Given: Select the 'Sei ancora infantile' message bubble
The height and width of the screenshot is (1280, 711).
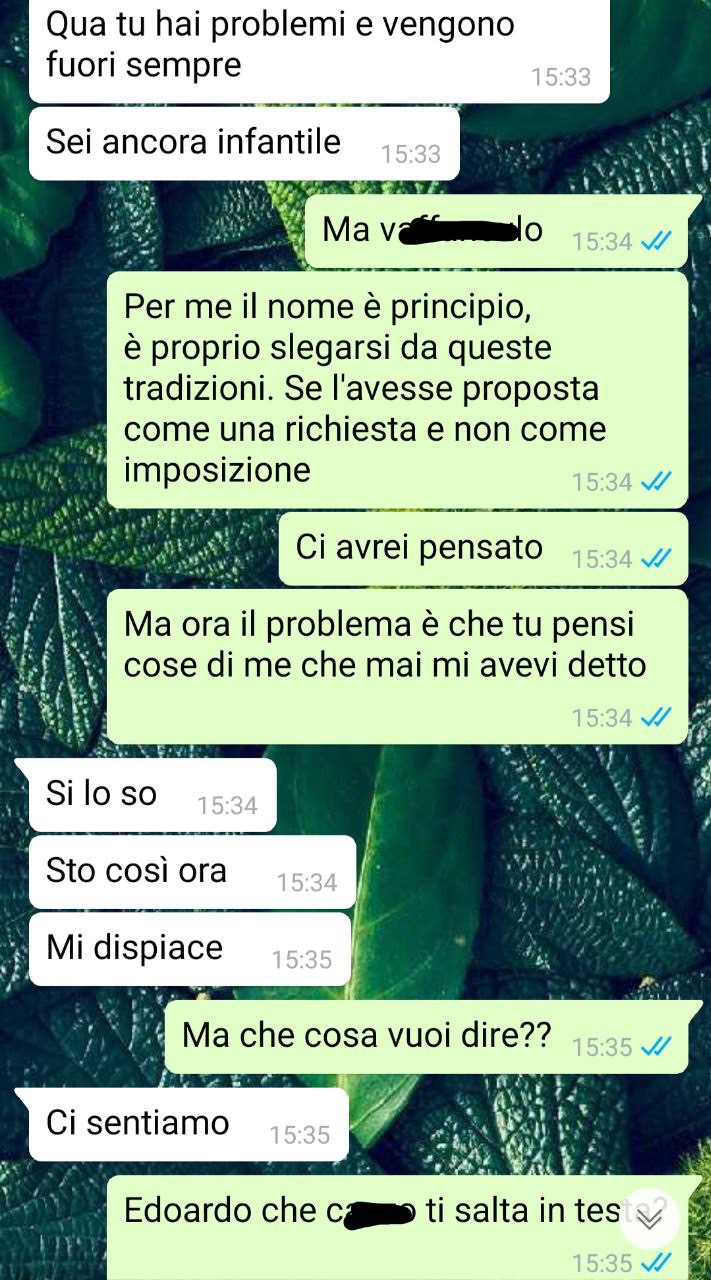Looking at the screenshot, I should (244, 144).
